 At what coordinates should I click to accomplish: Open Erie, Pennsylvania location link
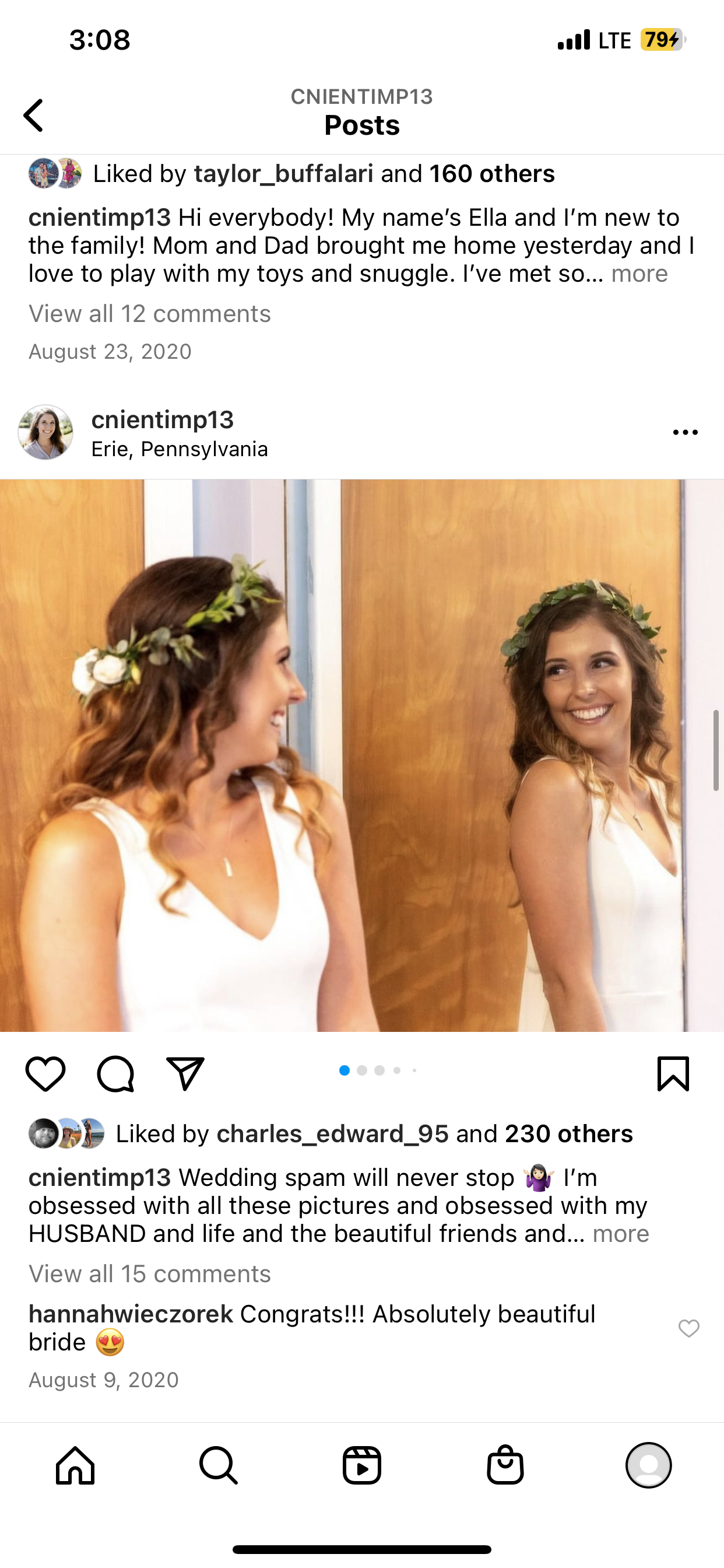coord(180,449)
